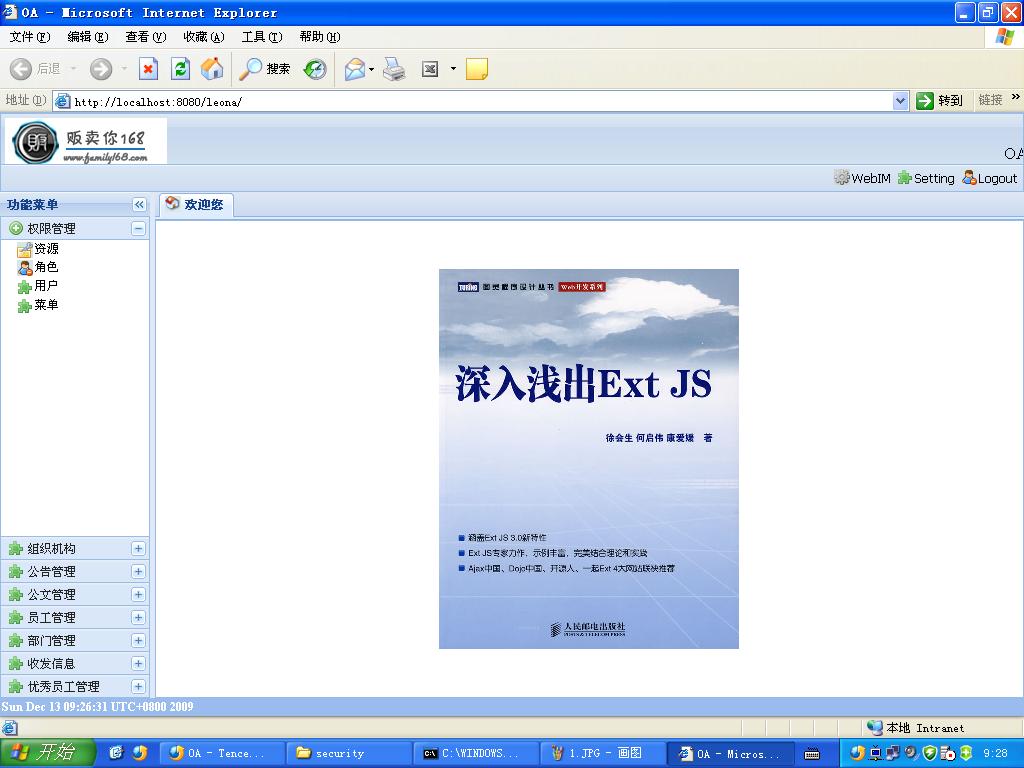Collapse the 功能菜单 side panel

[139, 204]
